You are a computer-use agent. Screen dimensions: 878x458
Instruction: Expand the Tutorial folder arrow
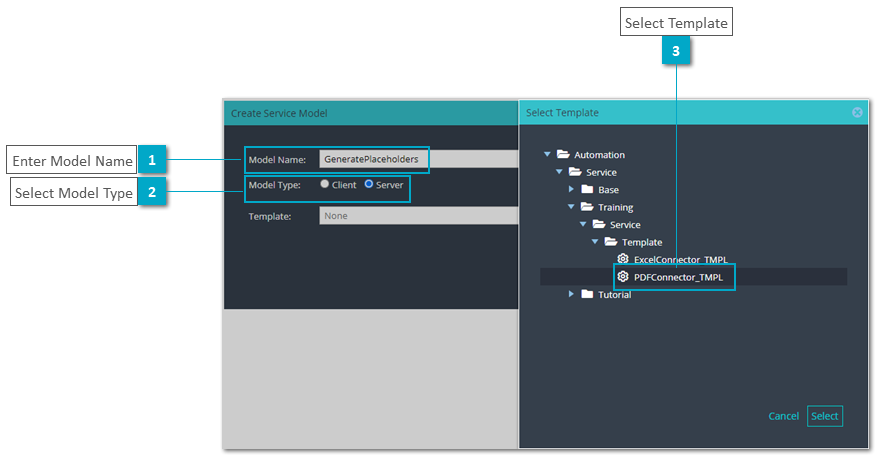coord(571,294)
